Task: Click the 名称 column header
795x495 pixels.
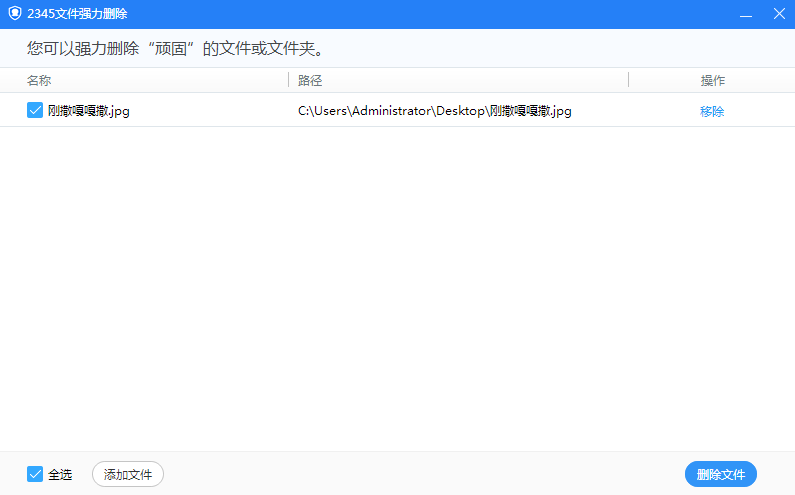Action: pos(39,80)
